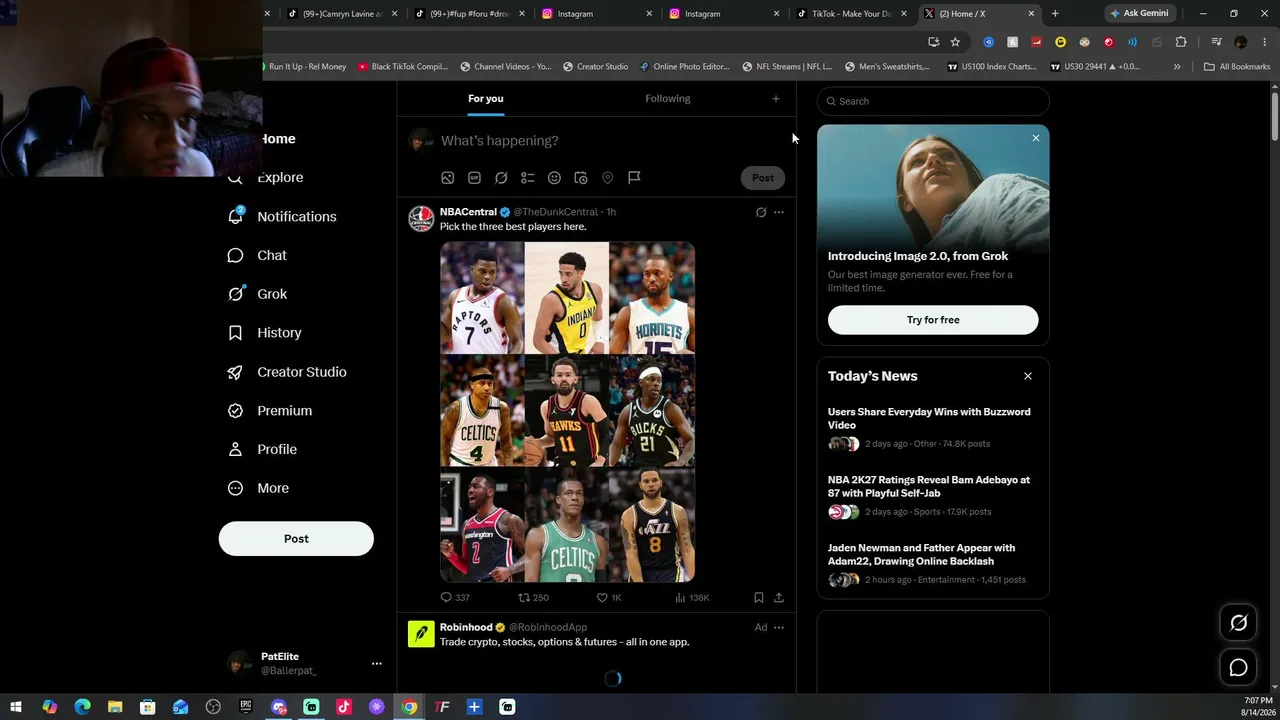Share the NBACentral post
The image size is (1280, 720).
point(779,597)
